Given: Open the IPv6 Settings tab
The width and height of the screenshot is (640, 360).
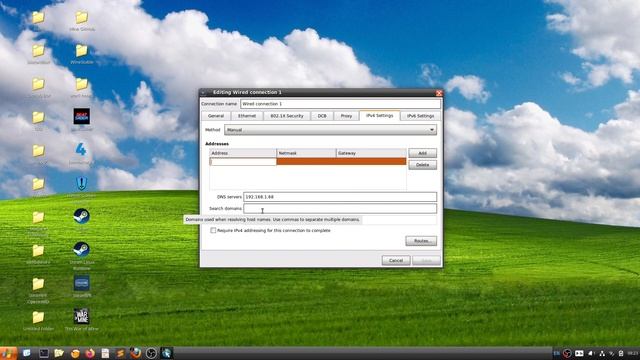Looking at the screenshot, I should 420,116.
